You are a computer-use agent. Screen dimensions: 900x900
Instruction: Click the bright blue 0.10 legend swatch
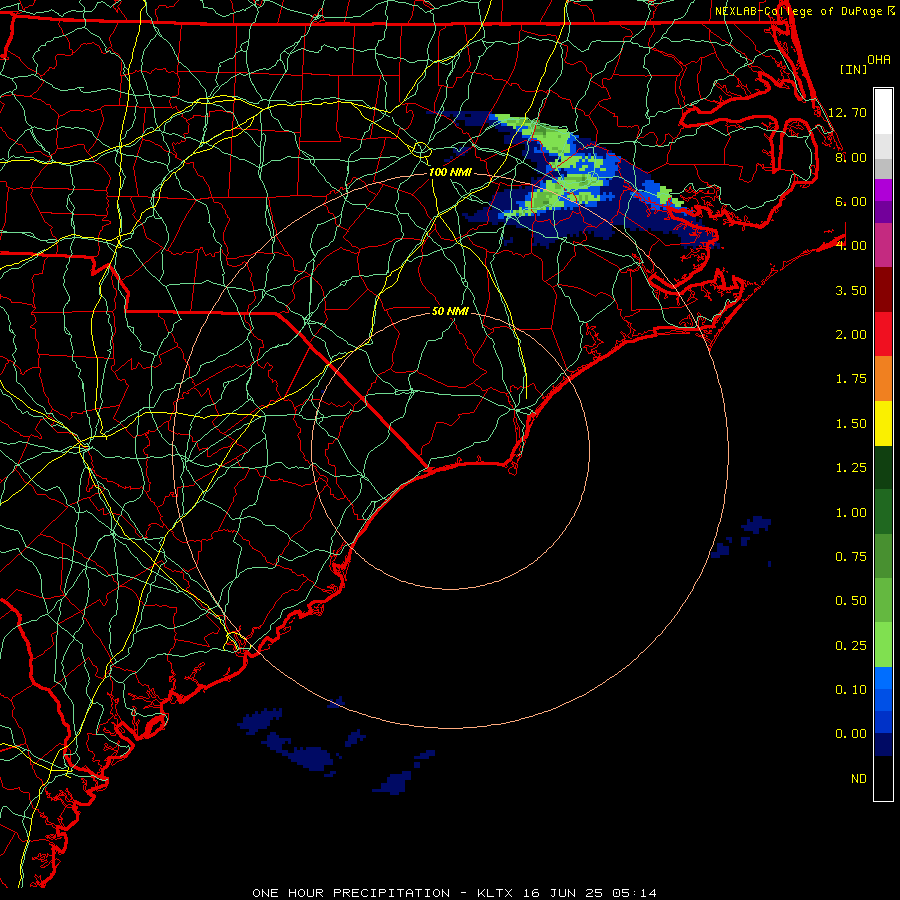click(x=883, y=678)
